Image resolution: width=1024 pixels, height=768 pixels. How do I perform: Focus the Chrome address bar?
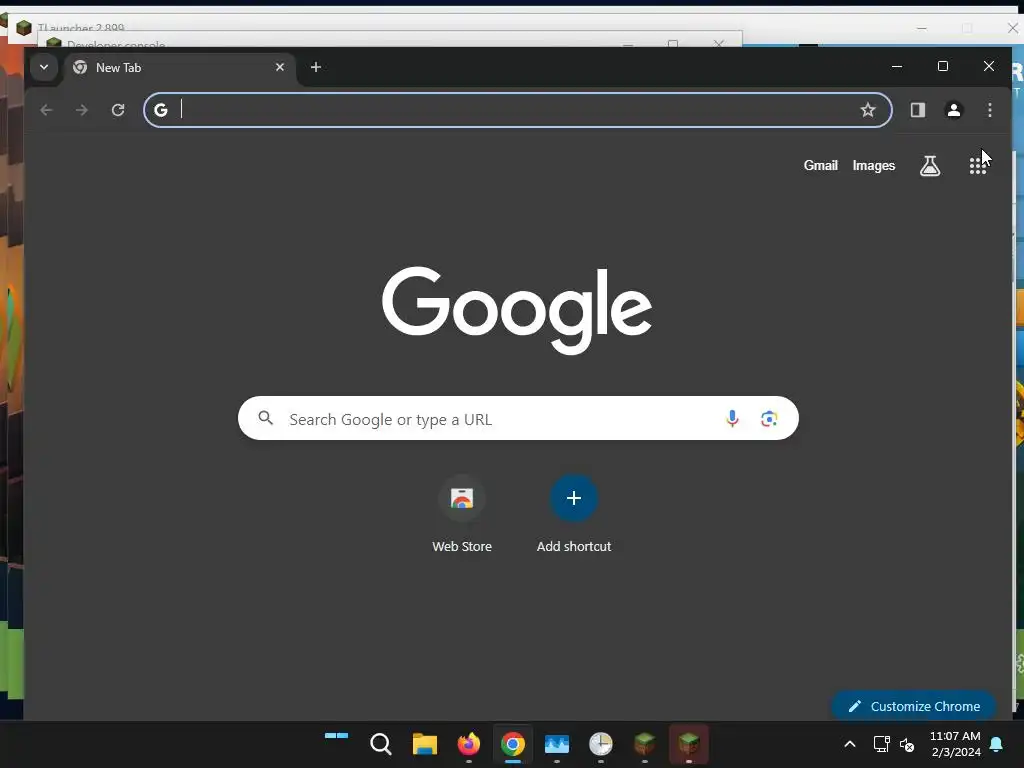[x=517, y=110]
